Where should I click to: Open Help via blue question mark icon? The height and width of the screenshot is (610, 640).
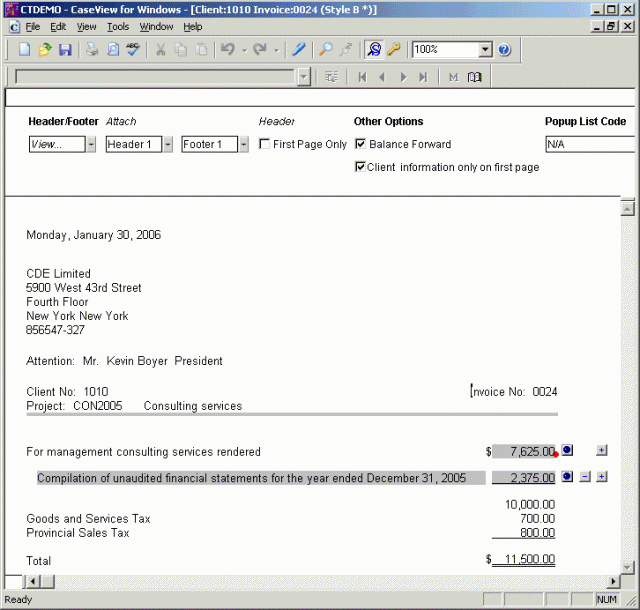pyautogui.click(x=504, y=49)
